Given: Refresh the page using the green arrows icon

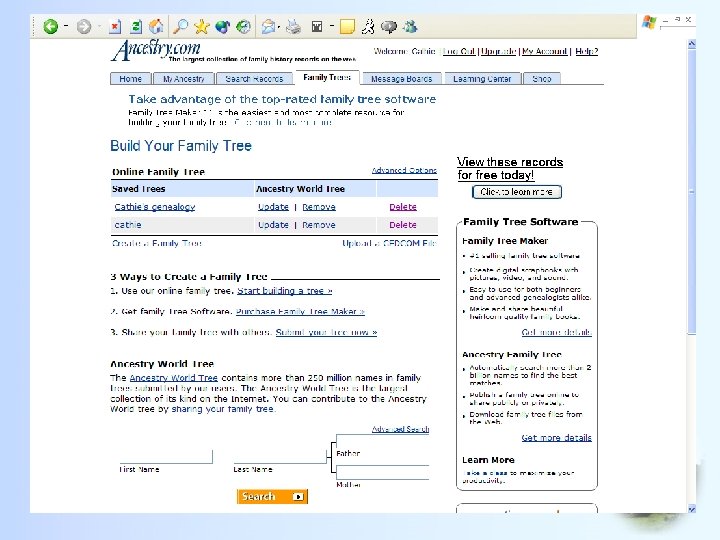Looking at the screenshot, I should click(x=136, y=27).
